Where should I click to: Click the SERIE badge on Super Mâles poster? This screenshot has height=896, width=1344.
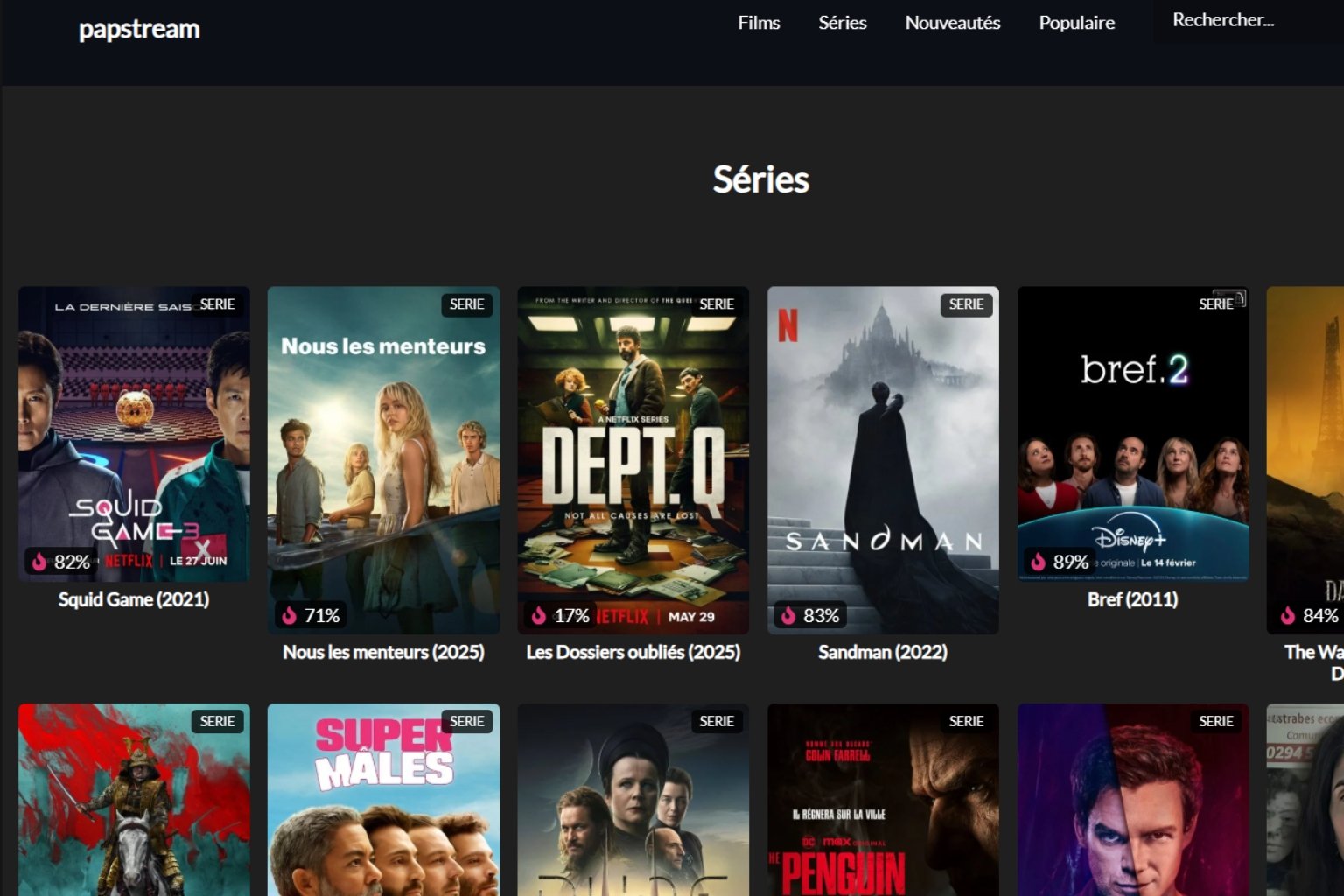[466, 721]
